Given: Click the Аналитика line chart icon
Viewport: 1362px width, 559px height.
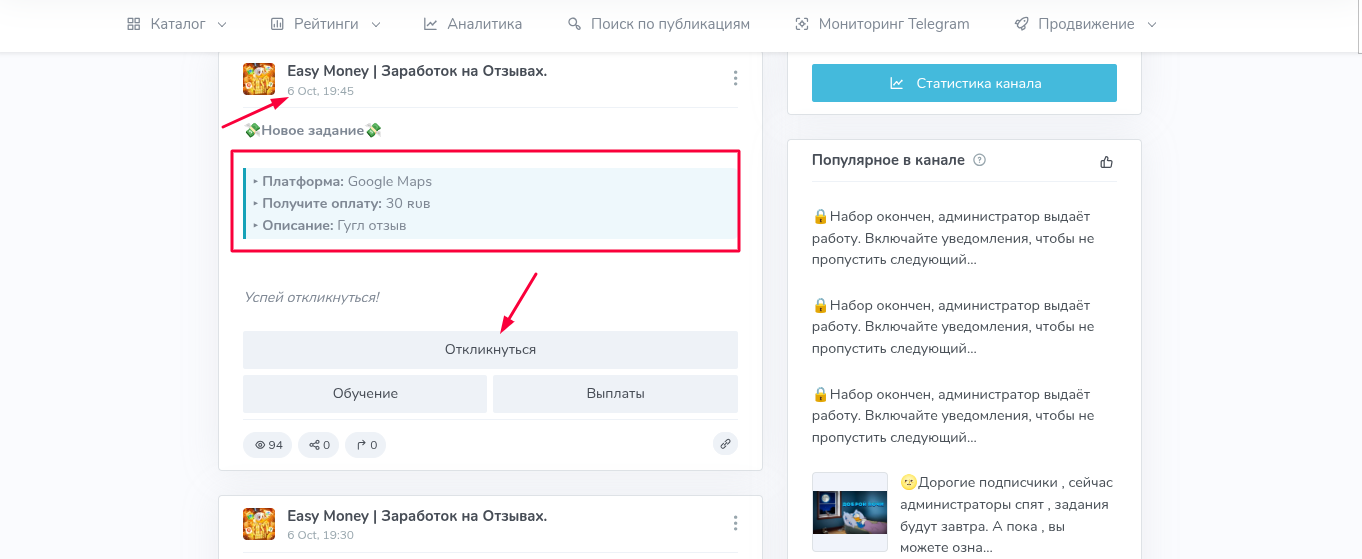Looking at the screenshot, I should (430, 24).
